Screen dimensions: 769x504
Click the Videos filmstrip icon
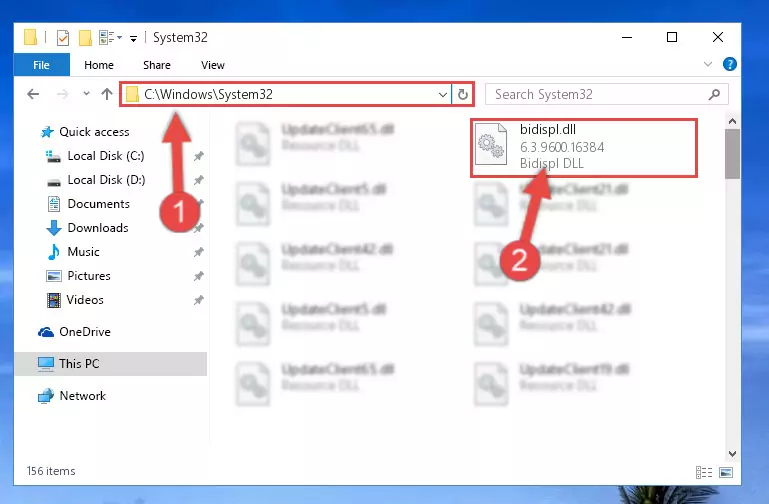click(x=53, y=300)
